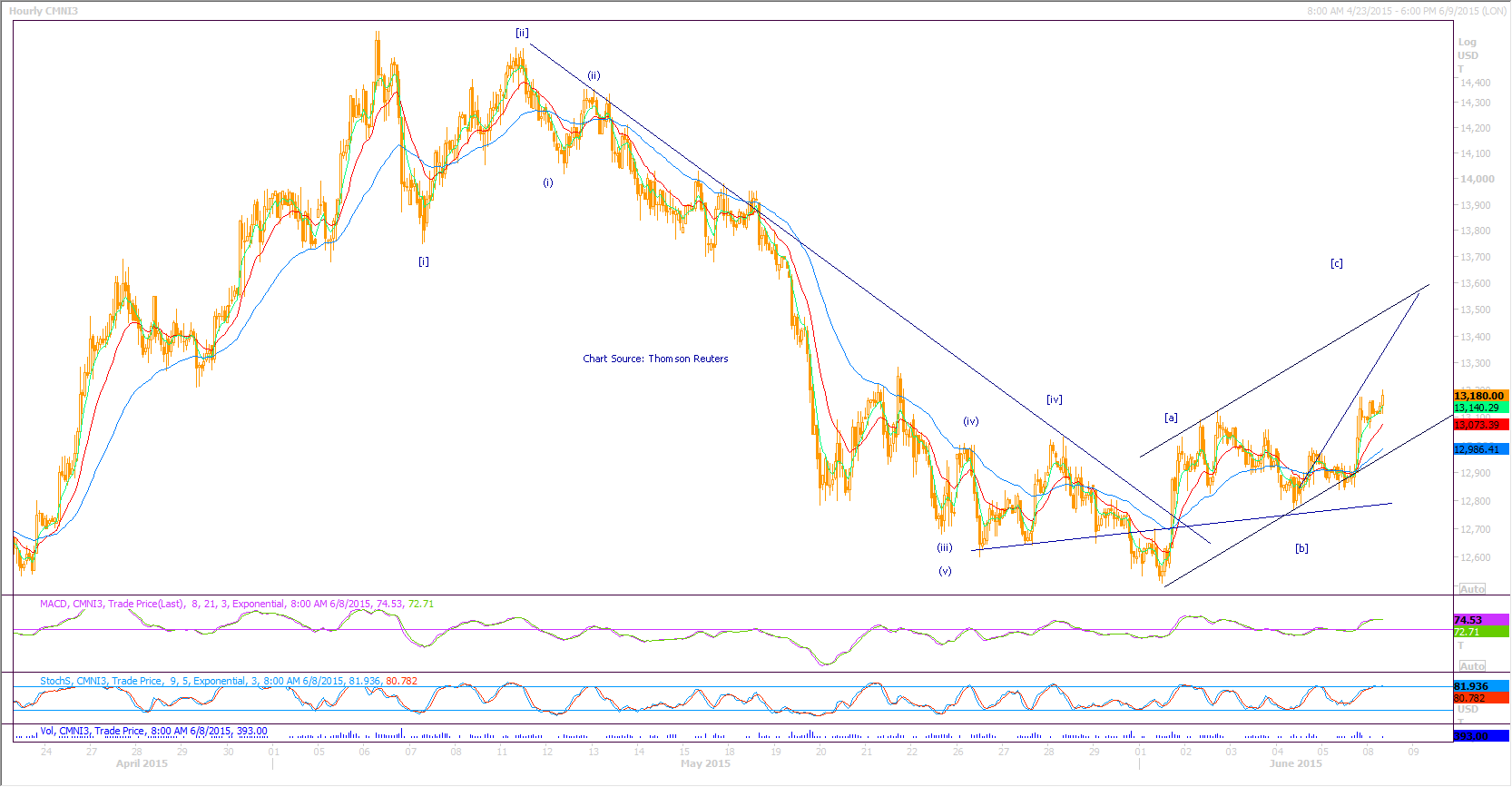Select the orange 13,180.00 last price tag
1512x787 pixels.
coord(1479,396)
